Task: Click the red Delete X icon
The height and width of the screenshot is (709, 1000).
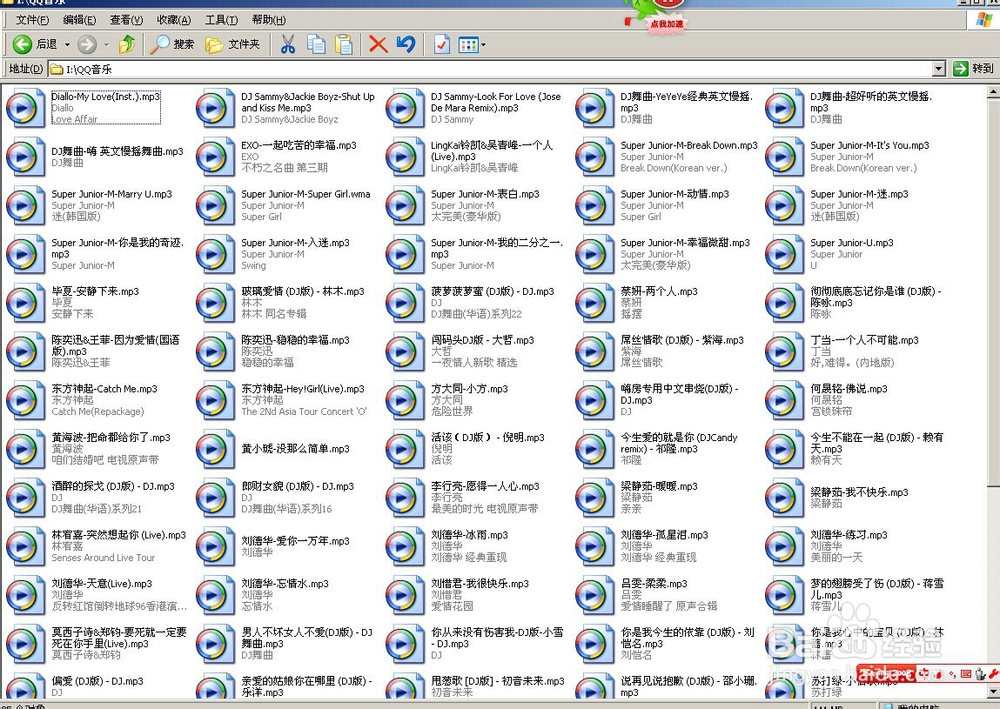Action: 378,44
